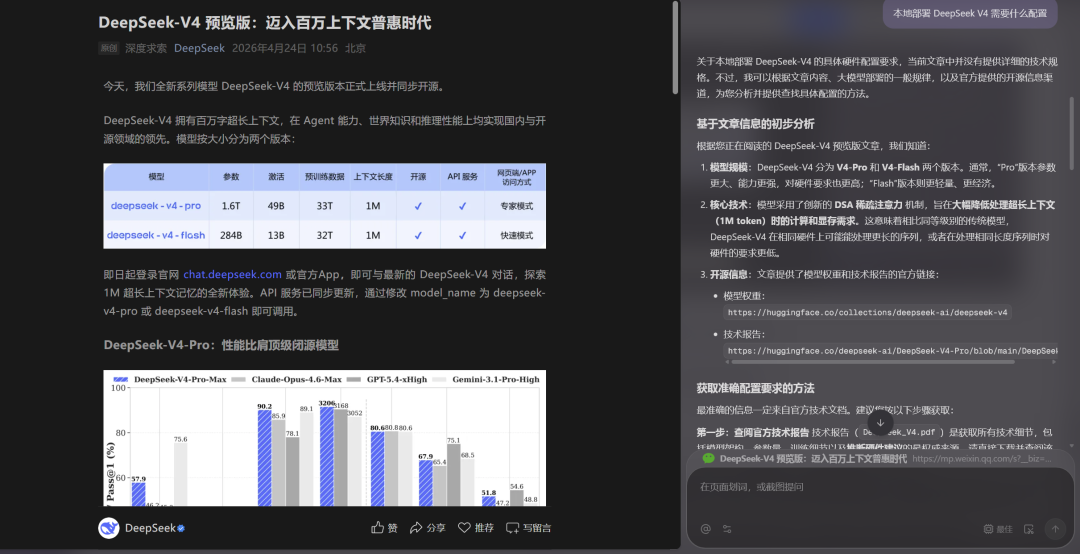Open the 写留言 comment button
This screenshot has width=1080, height=554.
pyautogui.click(x=528, y=528)
